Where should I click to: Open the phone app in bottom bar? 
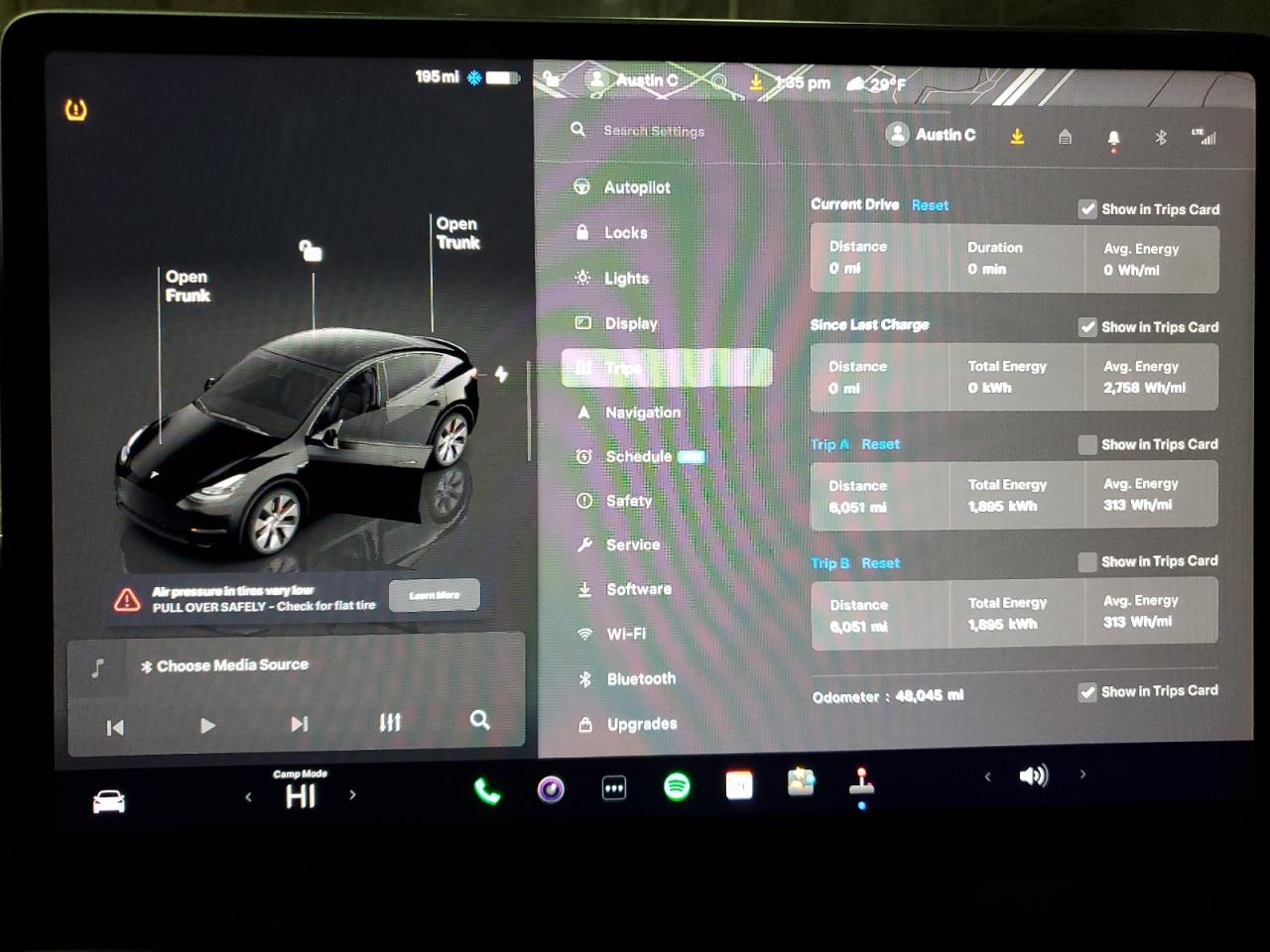coord(487,790)
